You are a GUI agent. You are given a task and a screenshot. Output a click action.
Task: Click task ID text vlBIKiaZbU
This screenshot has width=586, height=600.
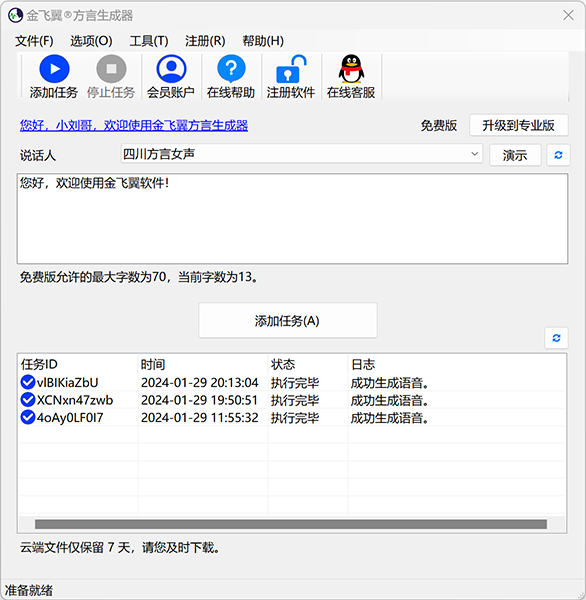tap(67, 383)
